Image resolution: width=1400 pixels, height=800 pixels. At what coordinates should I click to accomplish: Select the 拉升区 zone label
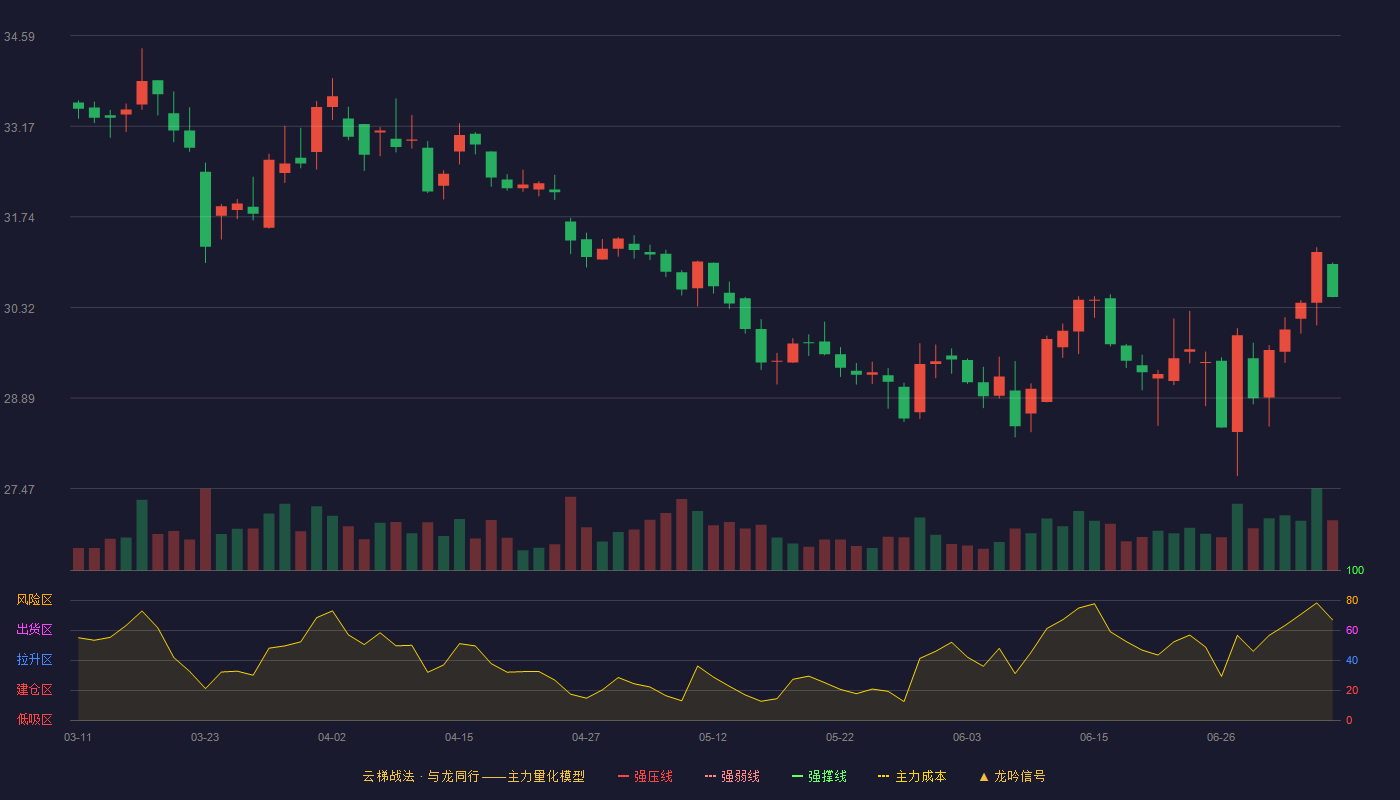point(34,660)
